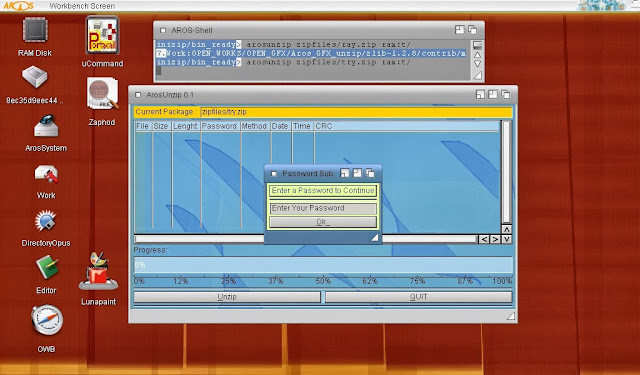This screenshot has height=375, width=640.
Task: Click the progress bar showing 0%
Action: [323, 265]
